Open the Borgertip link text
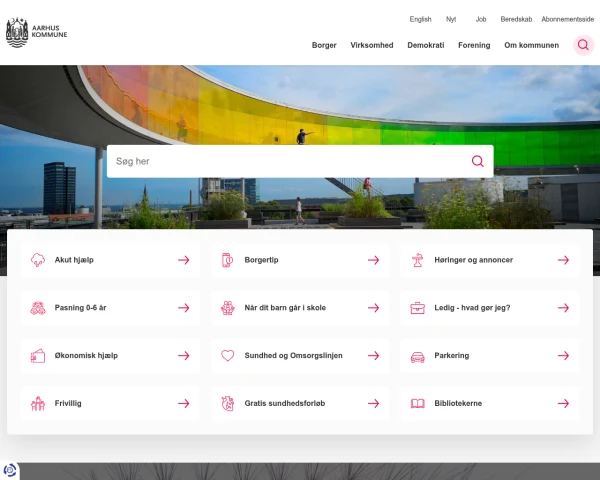Image resolution: width=600 pixels, height=480 pixels. coord(261,260)
